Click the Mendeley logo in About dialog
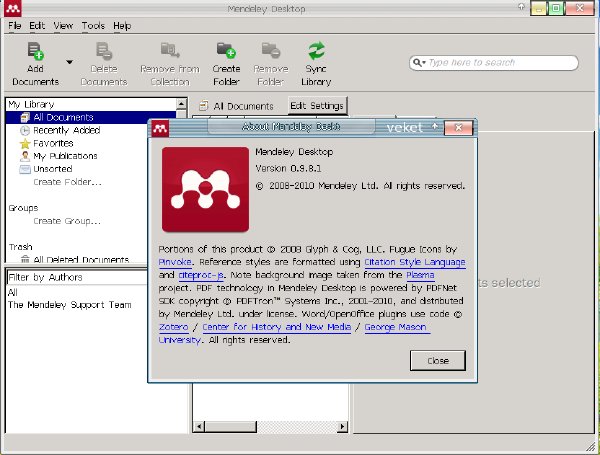 pyautogui.click(x=205, y=189)
